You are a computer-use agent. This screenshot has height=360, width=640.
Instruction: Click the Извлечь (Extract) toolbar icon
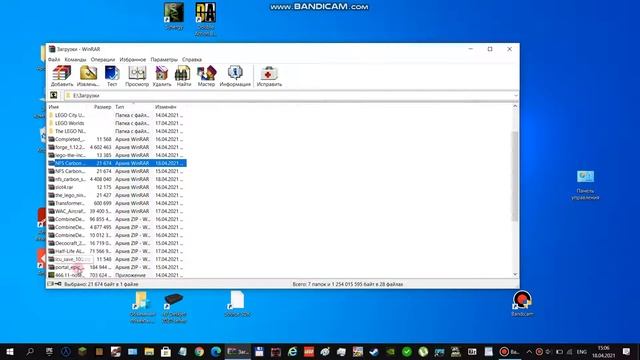pos(88,76)
